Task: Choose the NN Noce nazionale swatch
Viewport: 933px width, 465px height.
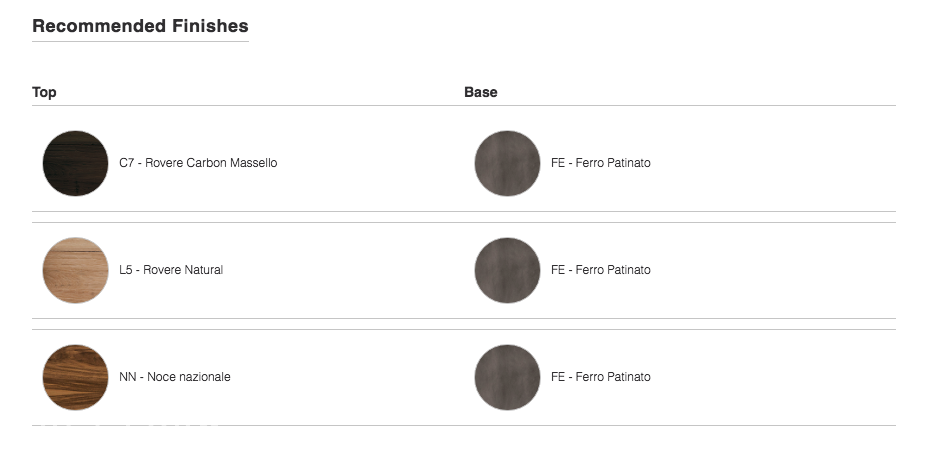Action: coord(76,377)
